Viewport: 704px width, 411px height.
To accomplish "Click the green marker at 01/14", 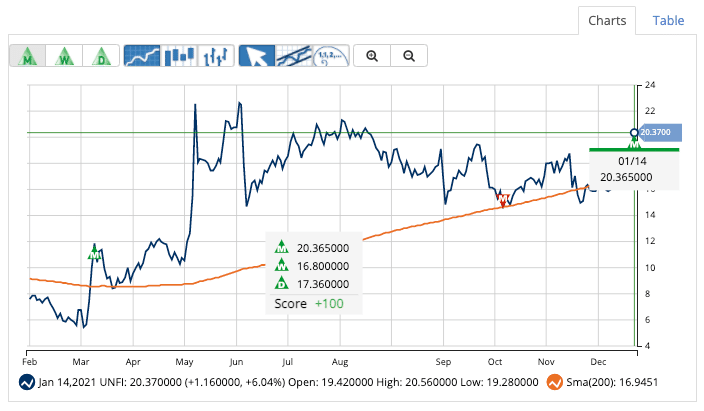I will pyautogui.click(x=634, y=143).
